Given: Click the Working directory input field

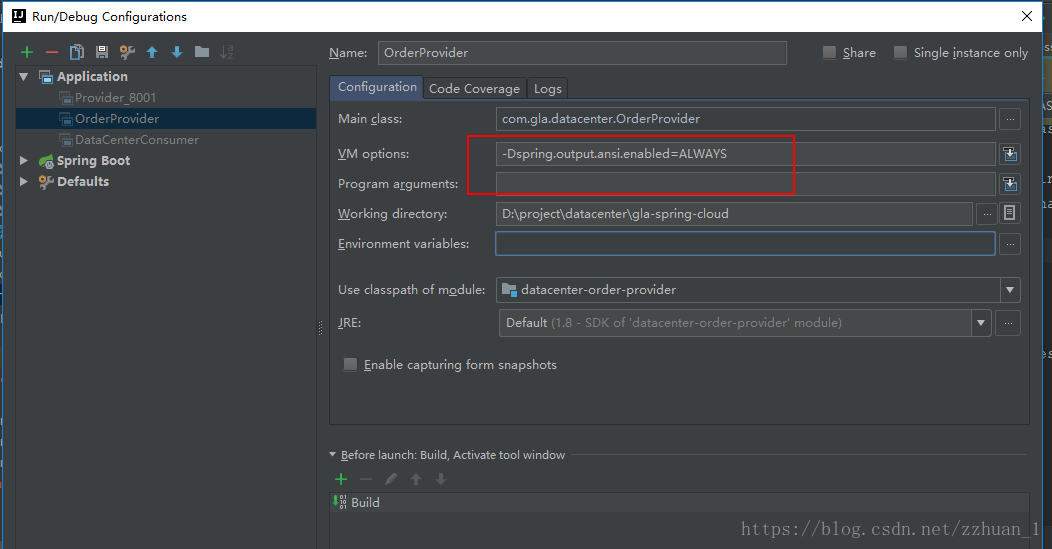Looking at the screenshot, I should click(734, 214).
